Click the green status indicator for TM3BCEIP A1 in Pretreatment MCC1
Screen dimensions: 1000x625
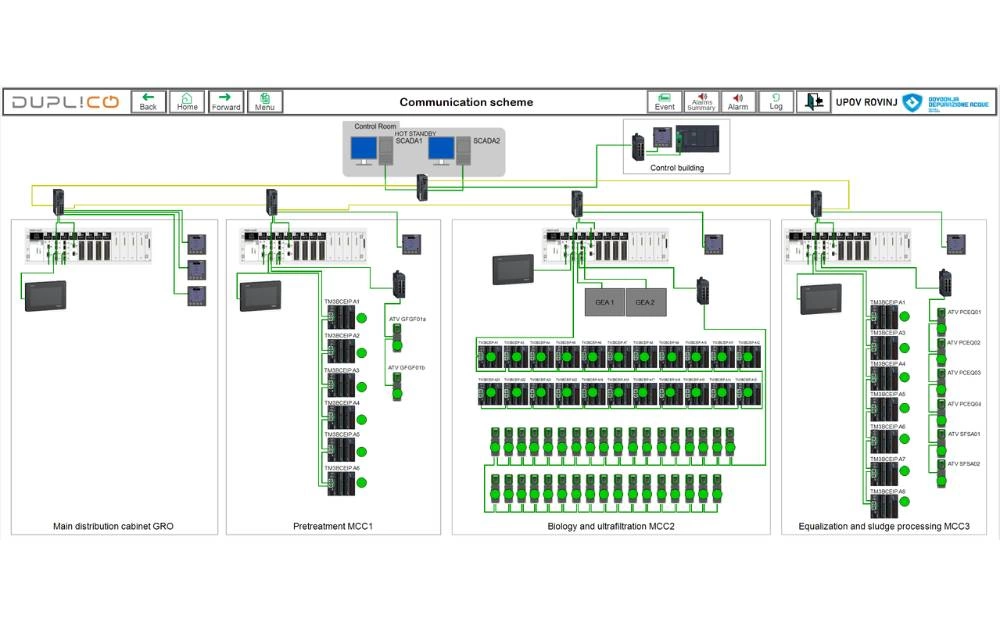(361, 319)
